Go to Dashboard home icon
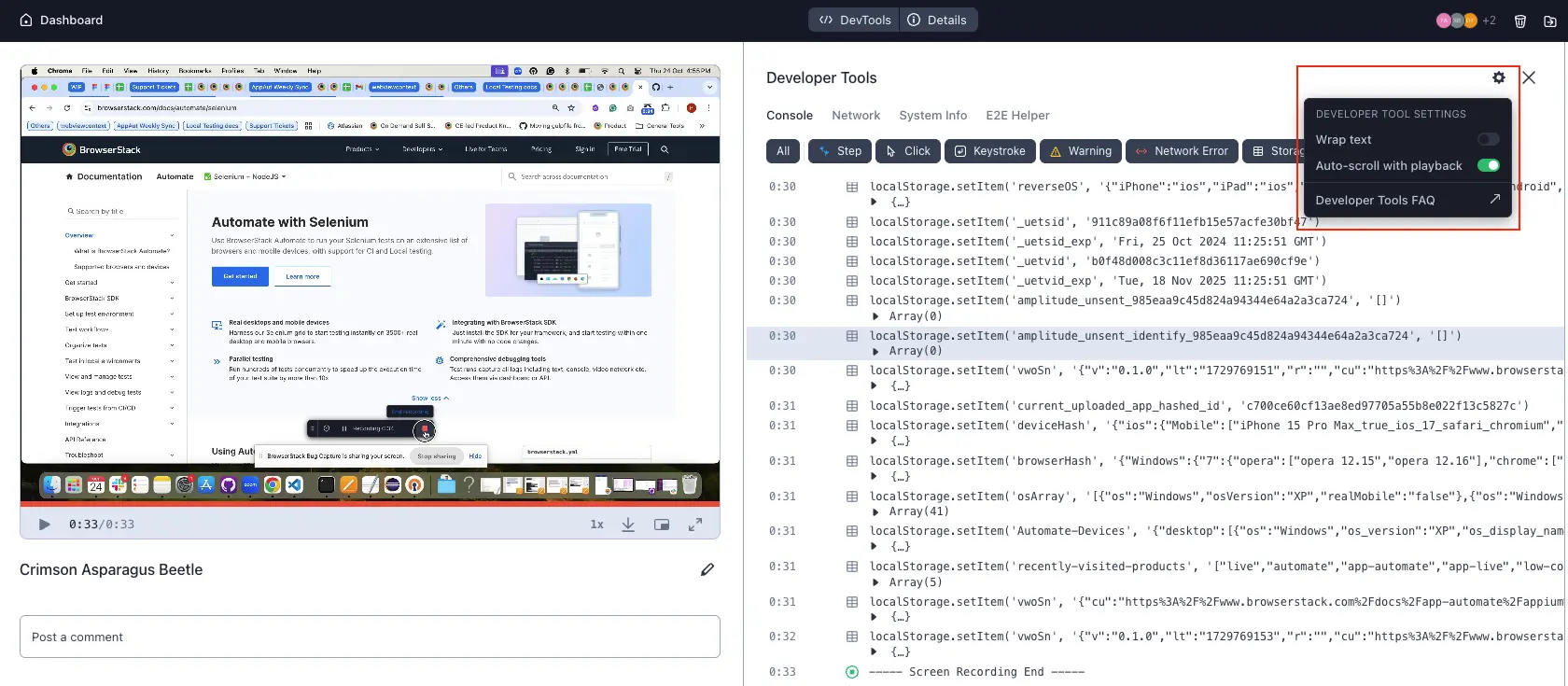This screenshot has height=686, width=1568. click(x=26, y=20)
